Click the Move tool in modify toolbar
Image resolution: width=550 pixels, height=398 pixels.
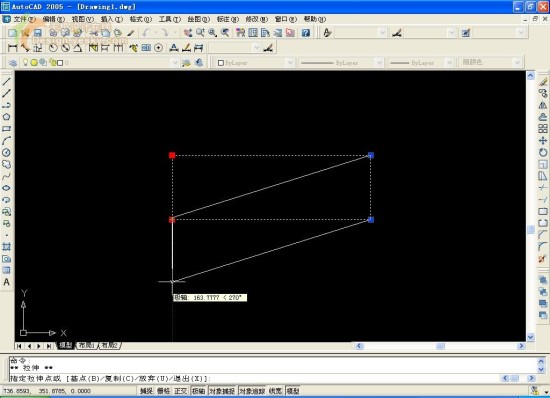pos(543,141)
